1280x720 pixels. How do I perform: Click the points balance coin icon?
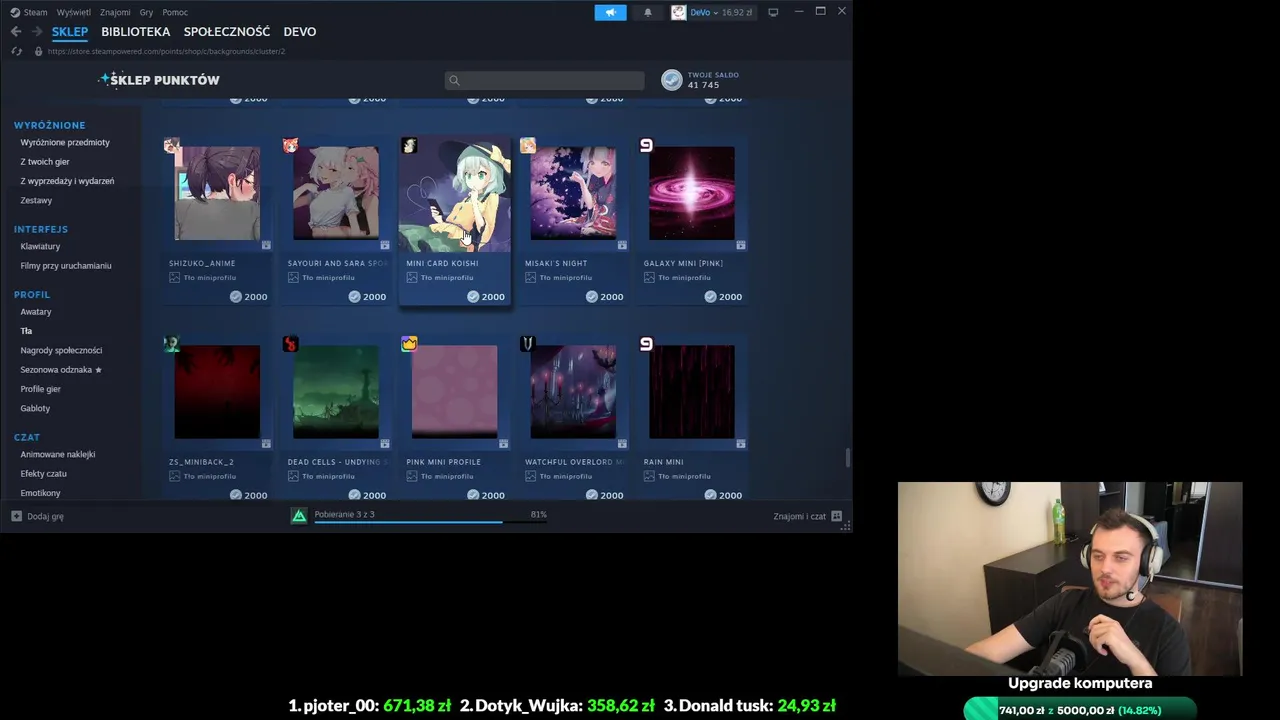pyautogui.click(x=672, y=80)
